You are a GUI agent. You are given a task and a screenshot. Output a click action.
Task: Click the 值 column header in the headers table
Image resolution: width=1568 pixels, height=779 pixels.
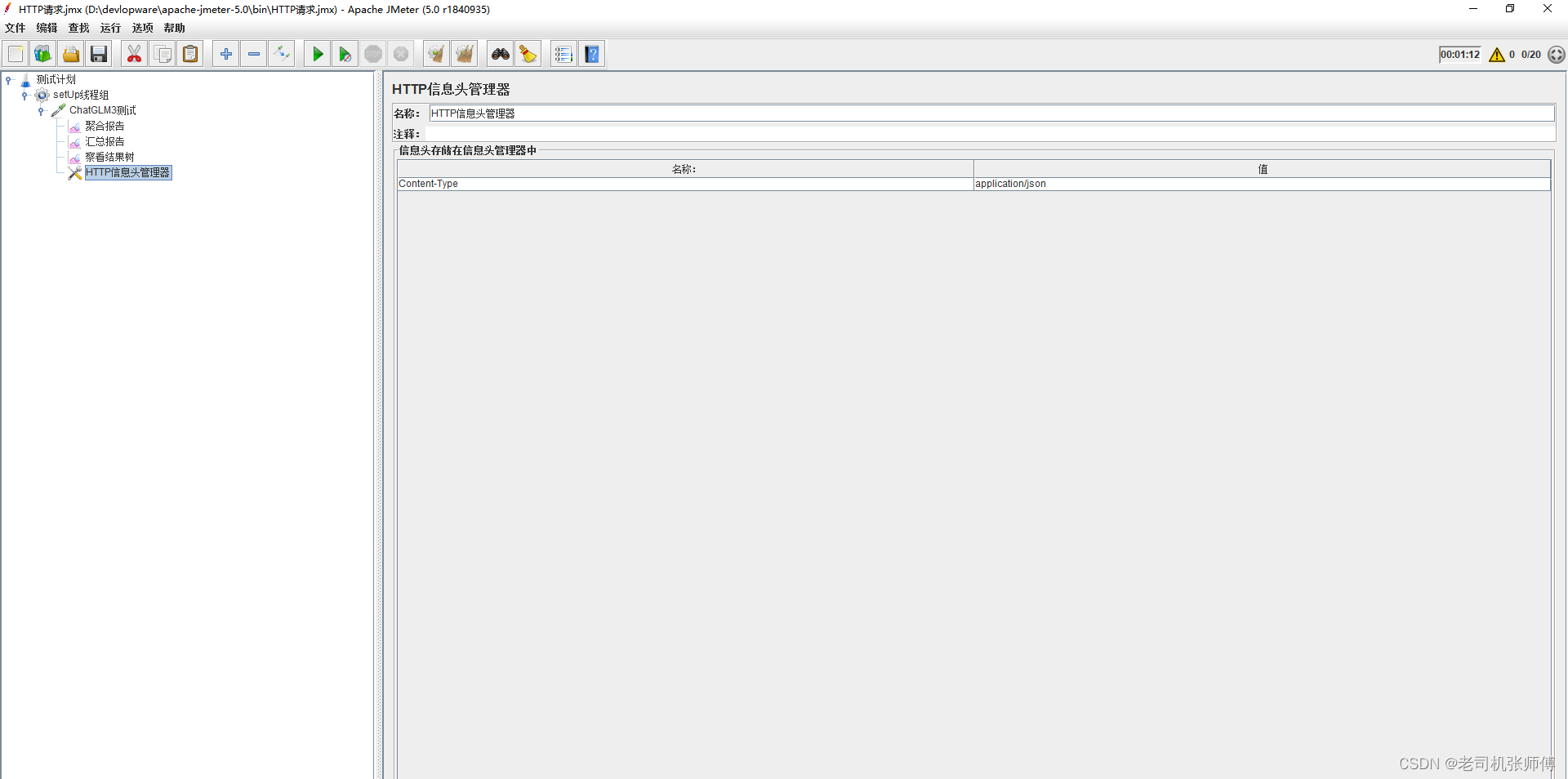1262,169
